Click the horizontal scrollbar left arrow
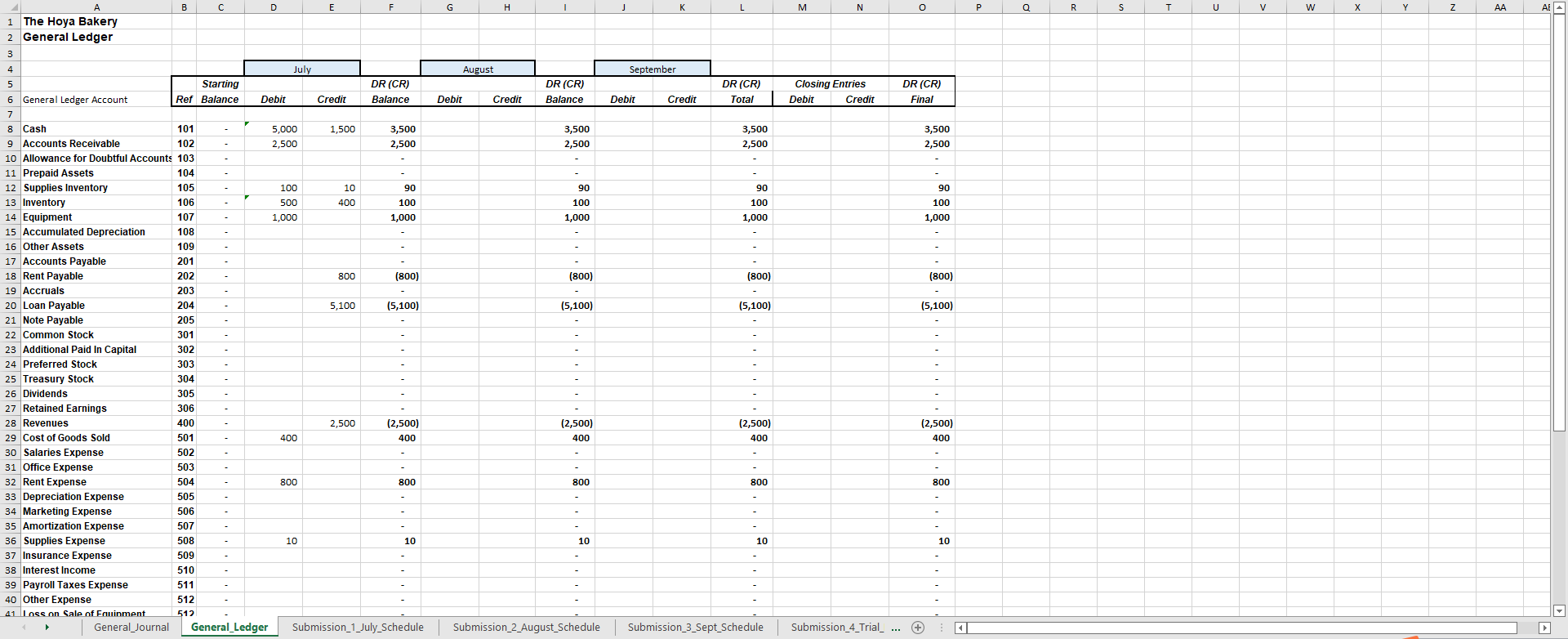 pyautogui.click(x=960, y=628)
